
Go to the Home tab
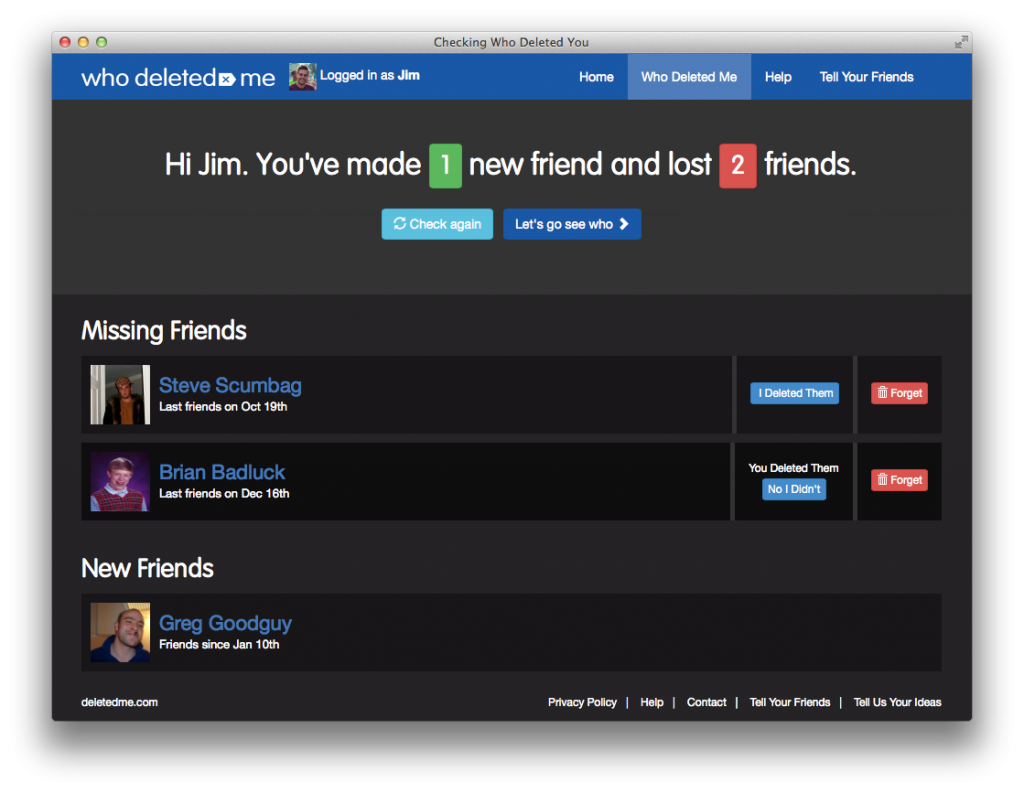click(x=596, y=77)
